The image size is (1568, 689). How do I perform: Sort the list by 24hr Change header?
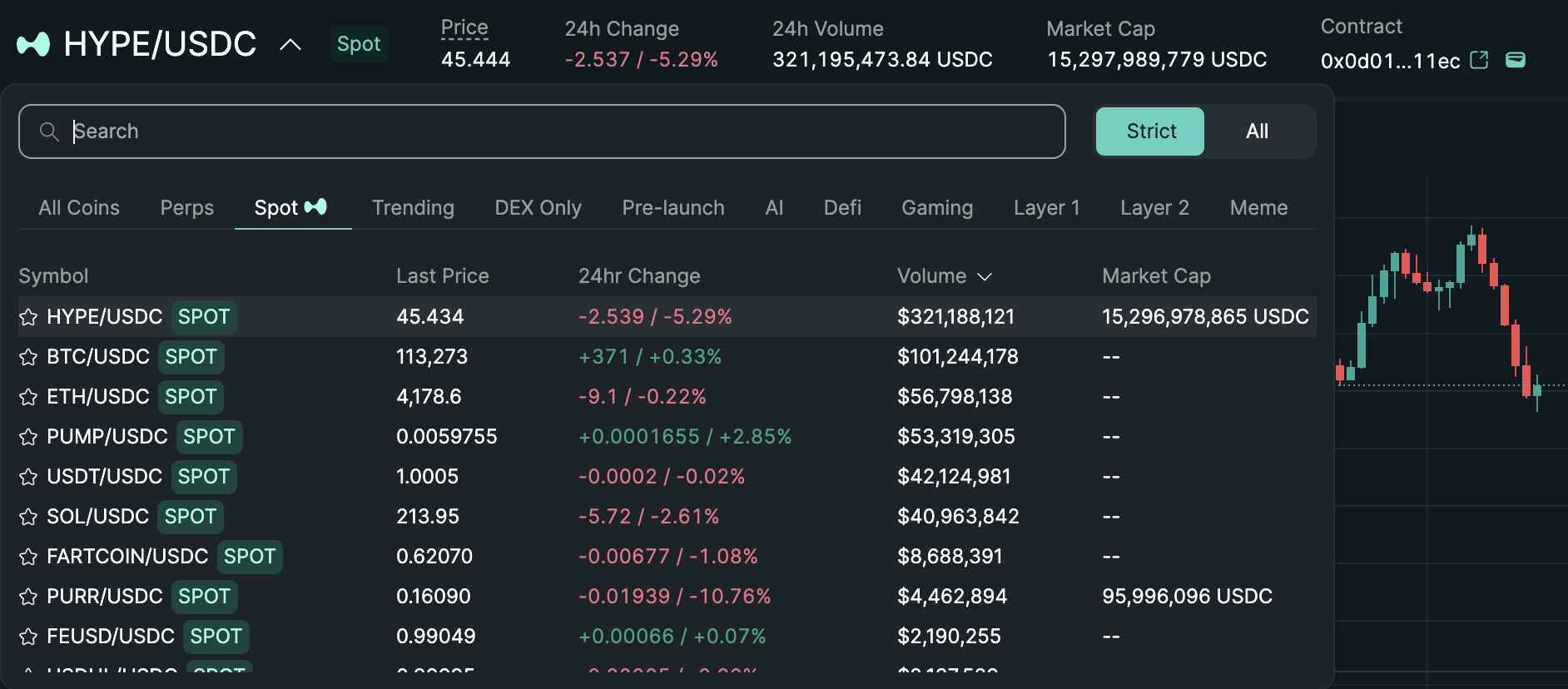(x=639, y=276)
